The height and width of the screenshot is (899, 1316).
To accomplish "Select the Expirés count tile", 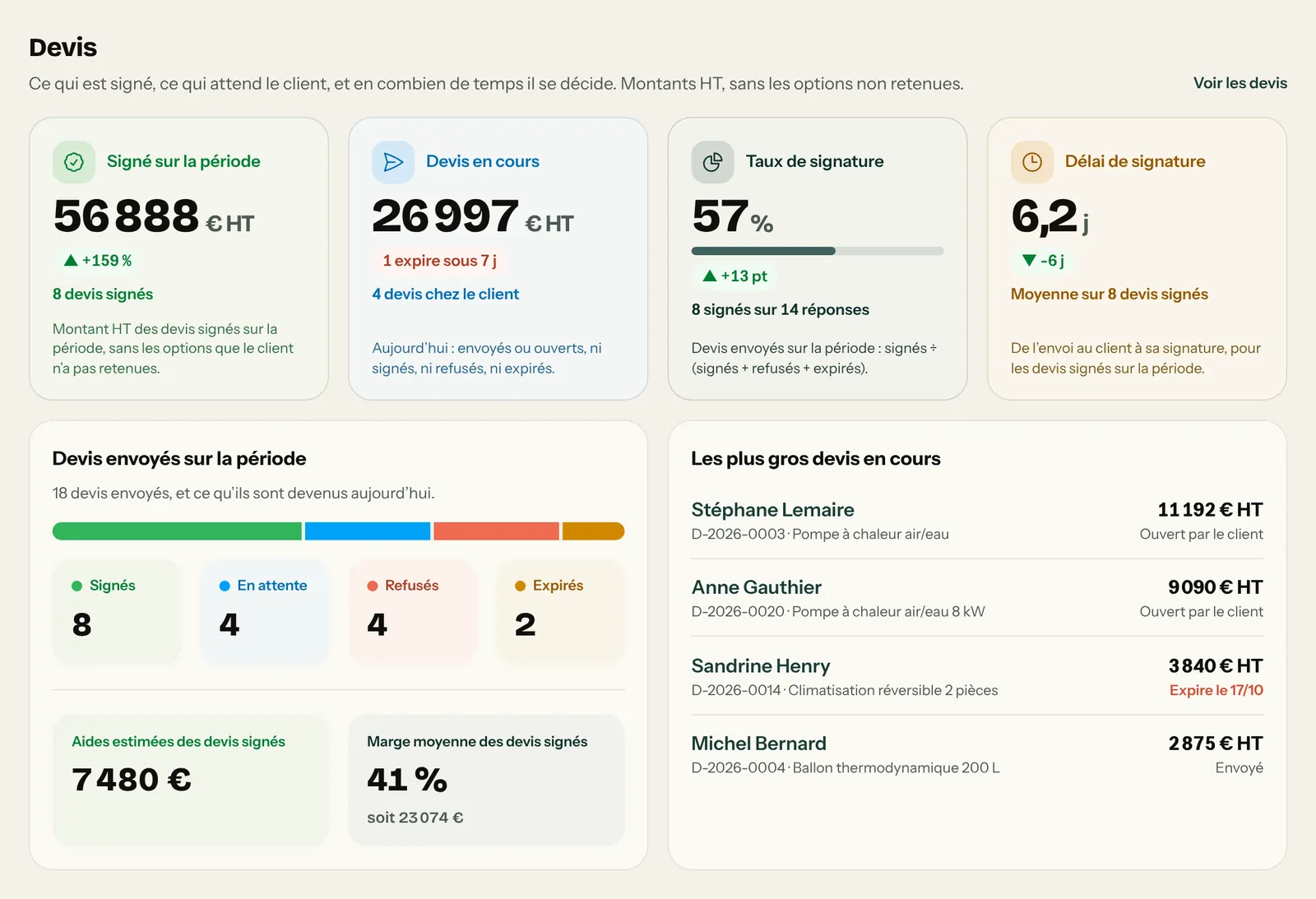I will (560, 611).
